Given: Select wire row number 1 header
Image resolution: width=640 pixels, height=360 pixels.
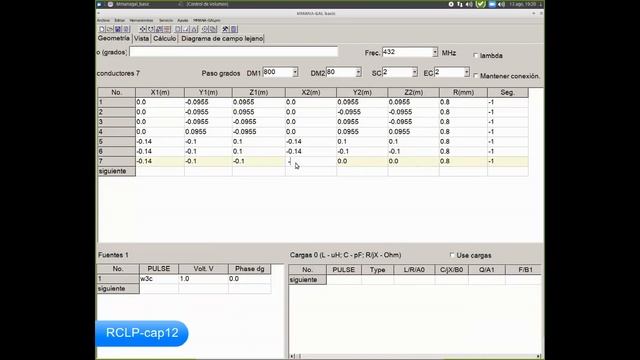Looking at the screenshot, I should 116,102.
